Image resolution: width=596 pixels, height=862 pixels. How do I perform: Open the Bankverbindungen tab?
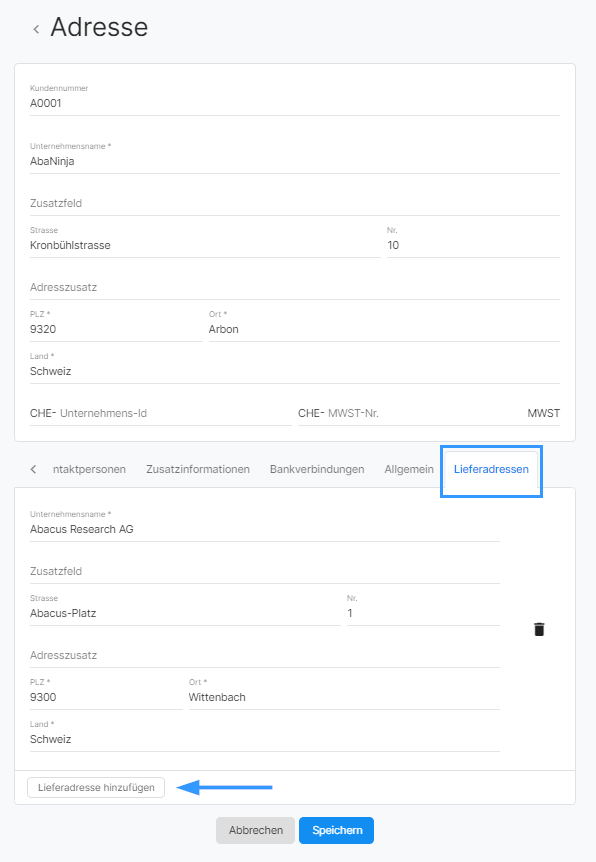[317, 469]
